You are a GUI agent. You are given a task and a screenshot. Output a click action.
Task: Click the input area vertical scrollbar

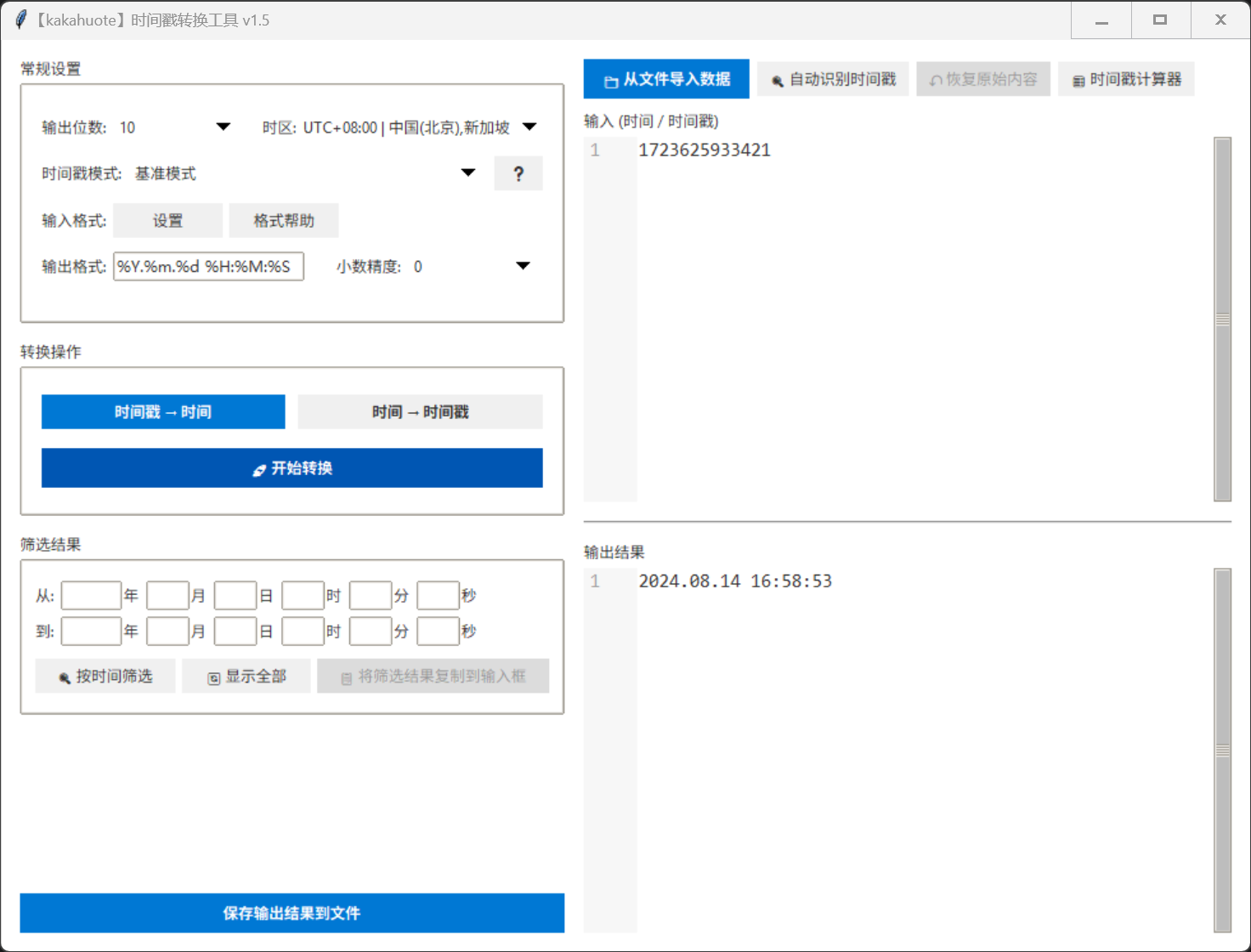(1222, 319)
